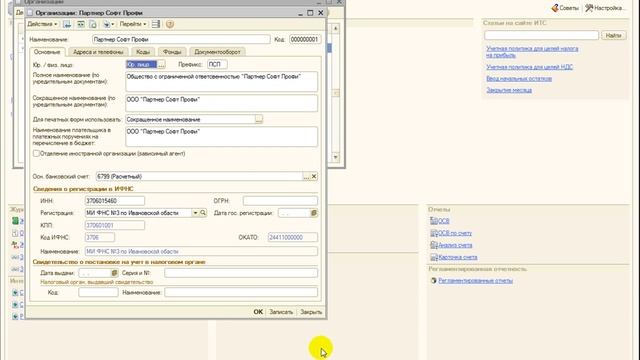Image resolution: width=640 pixels, height=360 pixels.
Task: Click the Дата гос. регистрации date field
Action: tap(294, 213)
